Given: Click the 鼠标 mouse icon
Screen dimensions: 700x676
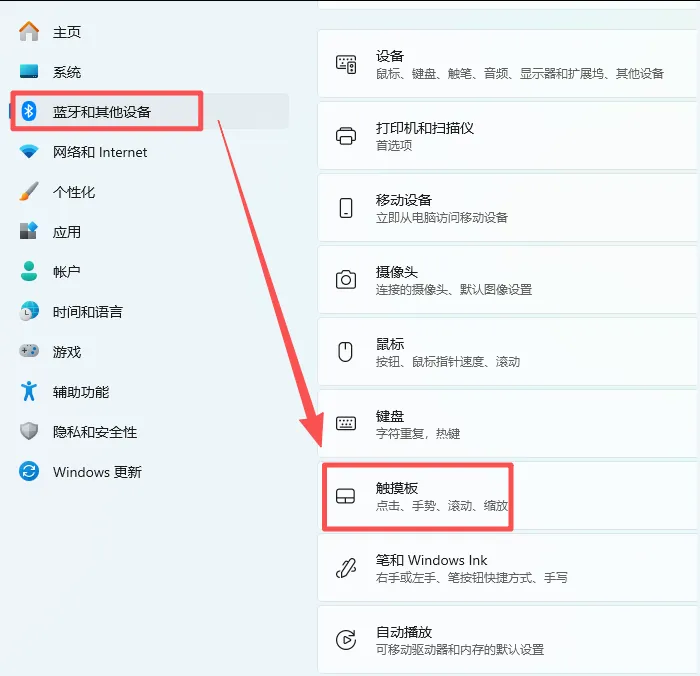Looking at the screenshot, I should coord(346,352).
